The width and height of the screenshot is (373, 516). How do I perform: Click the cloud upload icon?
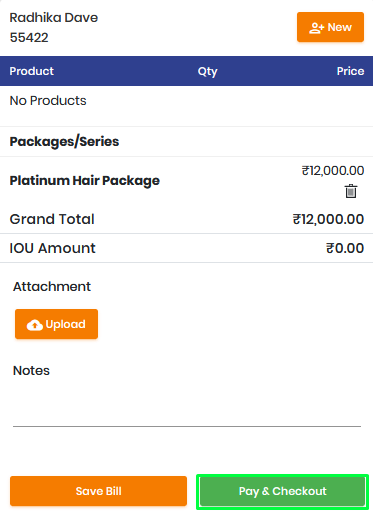pos(35,325)
